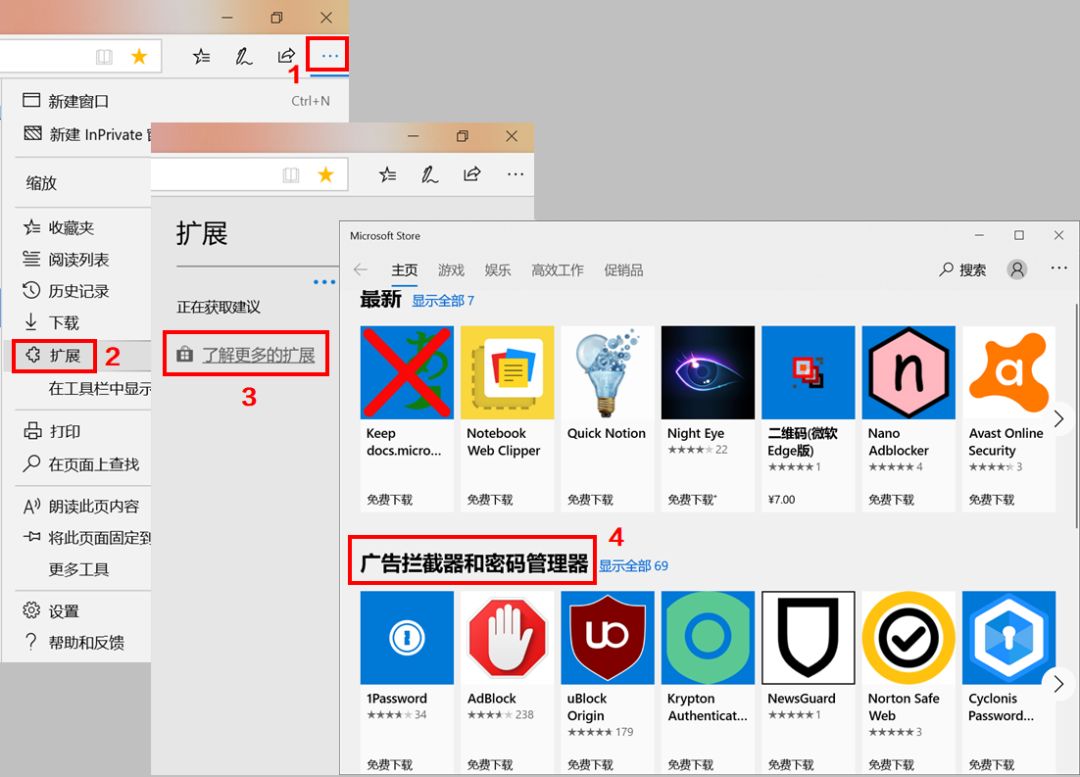Open the uBlock Origin extension thumbnail
This screenshot has height=777, width=1080.
pyautogui.click(x=606, y=637)
